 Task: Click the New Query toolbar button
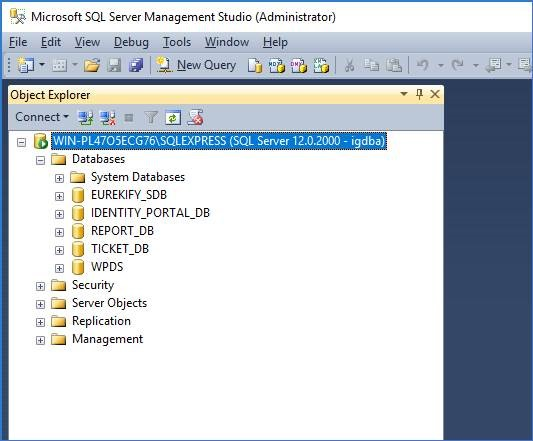[x=196, y=65]
